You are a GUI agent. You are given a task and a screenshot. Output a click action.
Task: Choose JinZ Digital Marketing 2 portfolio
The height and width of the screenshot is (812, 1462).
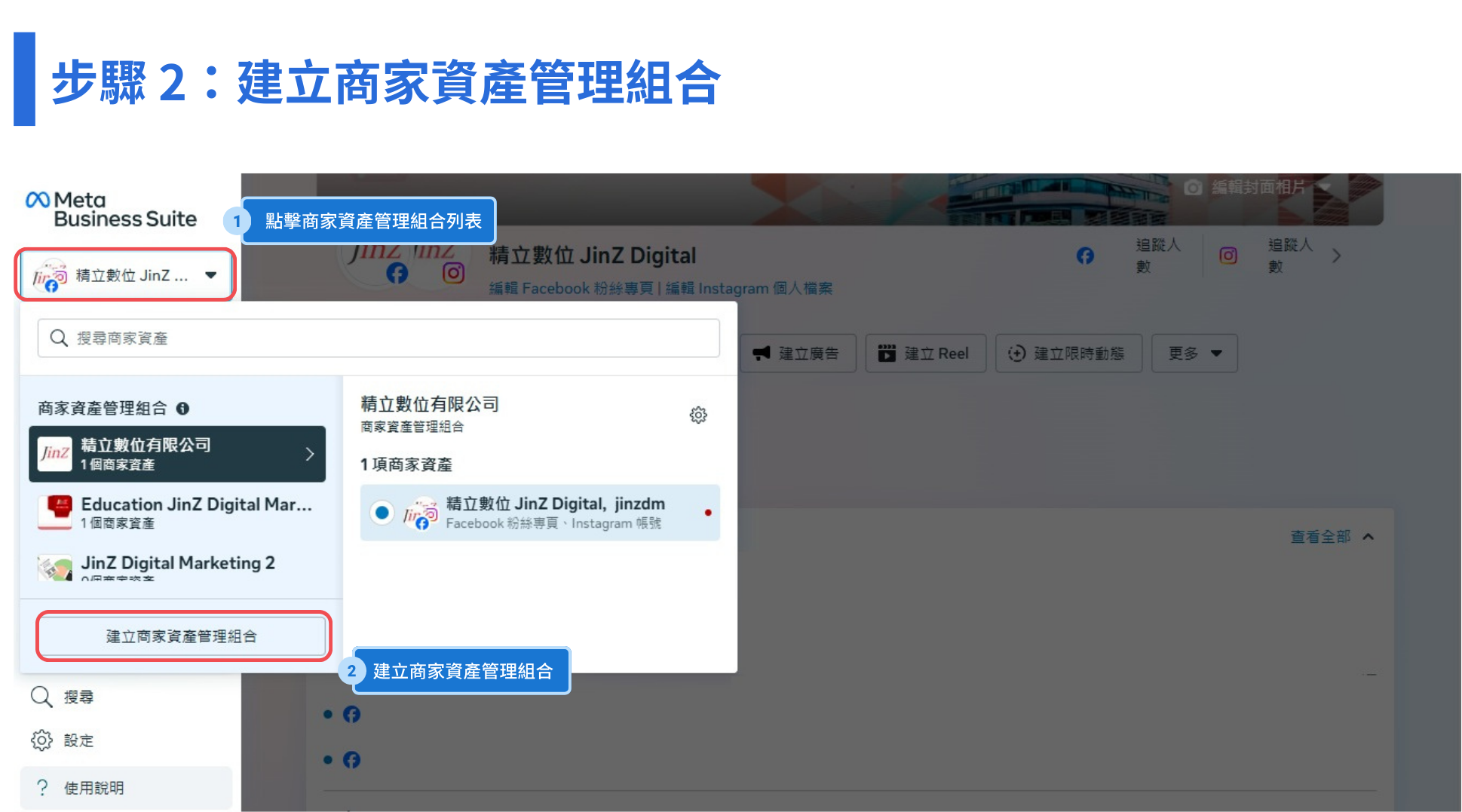tap(177, 564)
